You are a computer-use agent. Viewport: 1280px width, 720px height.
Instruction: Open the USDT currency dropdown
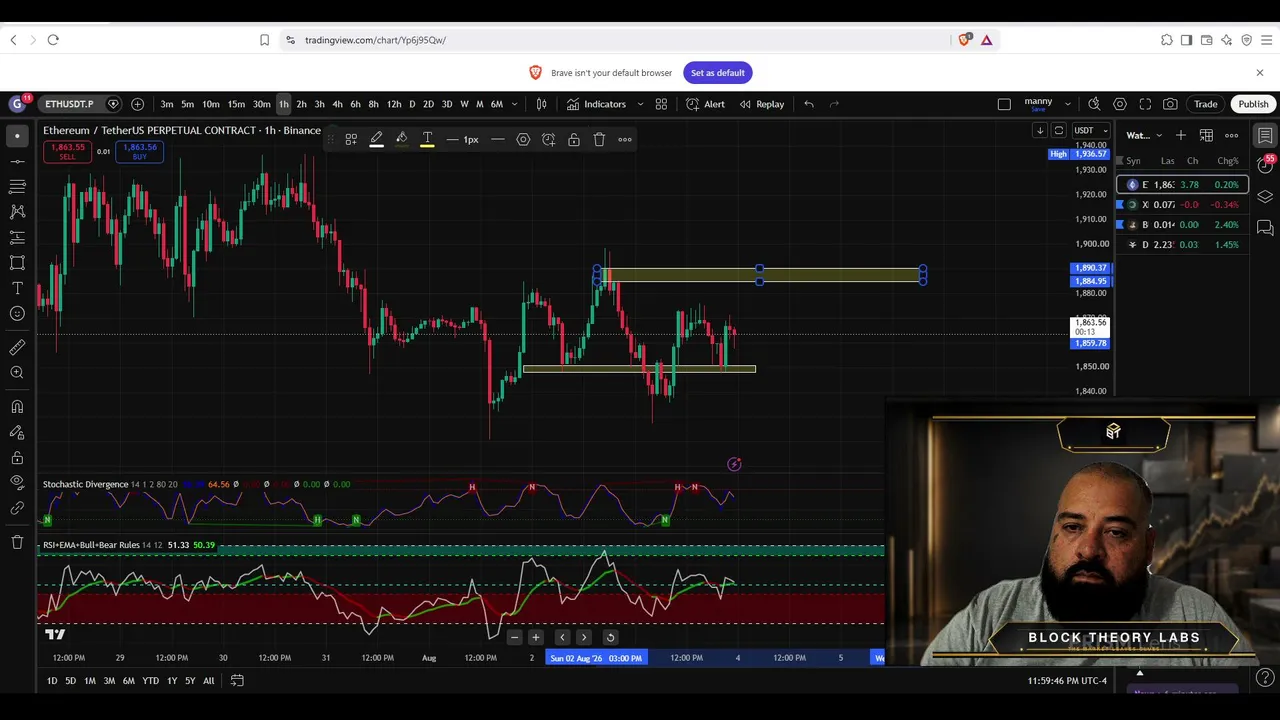click(1091, 130)
